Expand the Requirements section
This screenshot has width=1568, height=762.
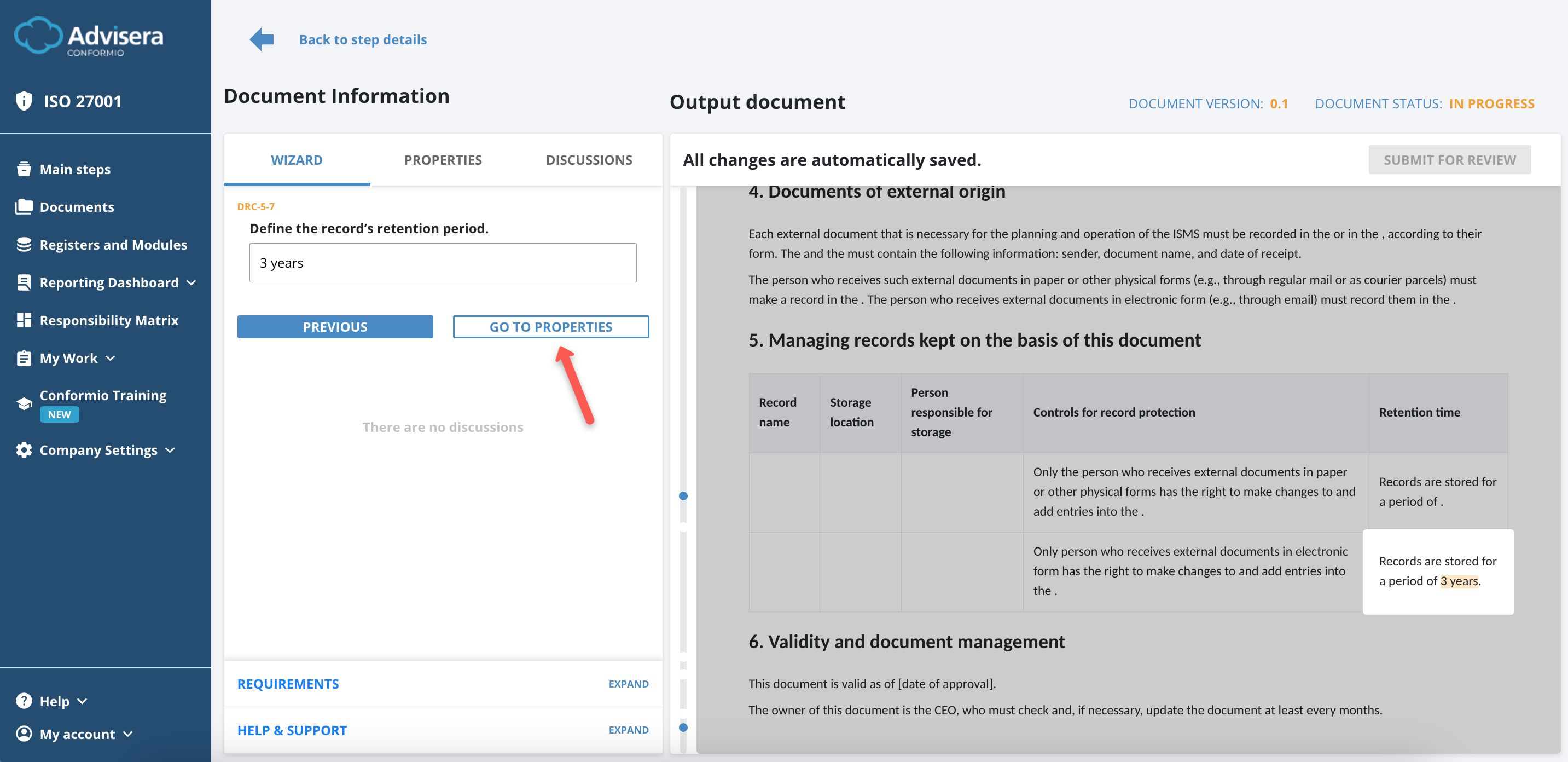[x=628, y=683]
